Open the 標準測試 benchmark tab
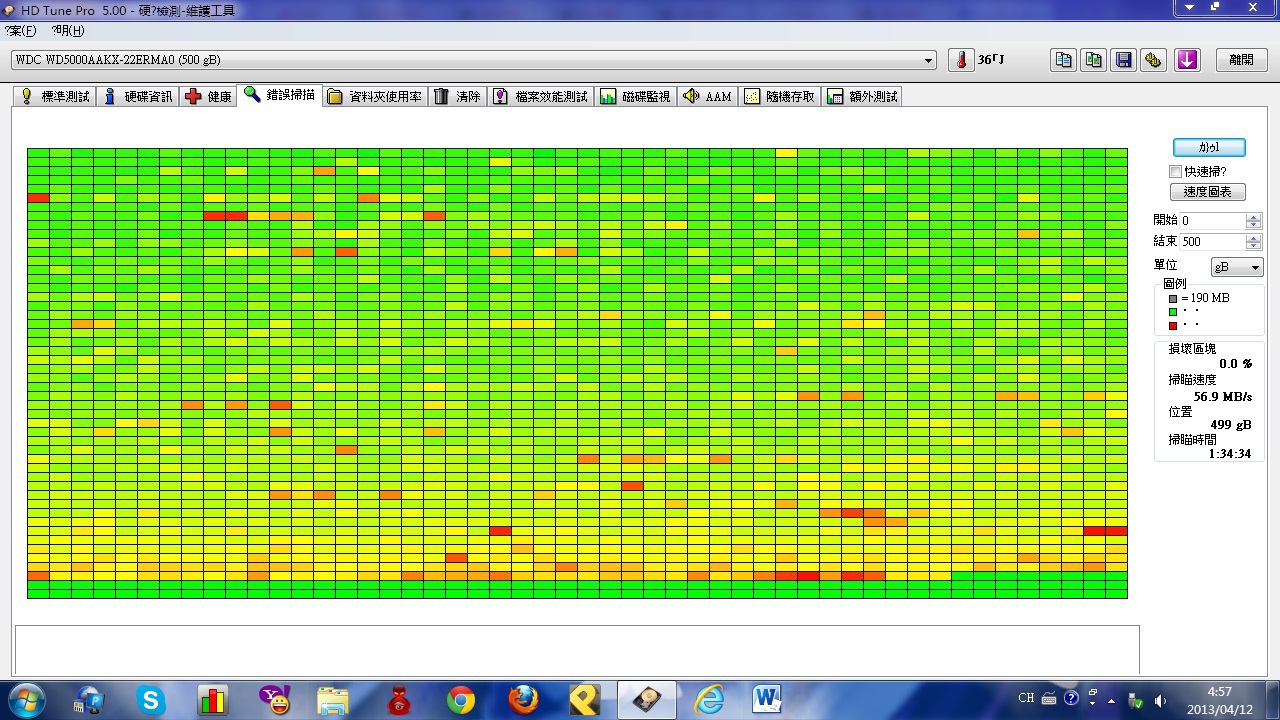 (56, 97)
